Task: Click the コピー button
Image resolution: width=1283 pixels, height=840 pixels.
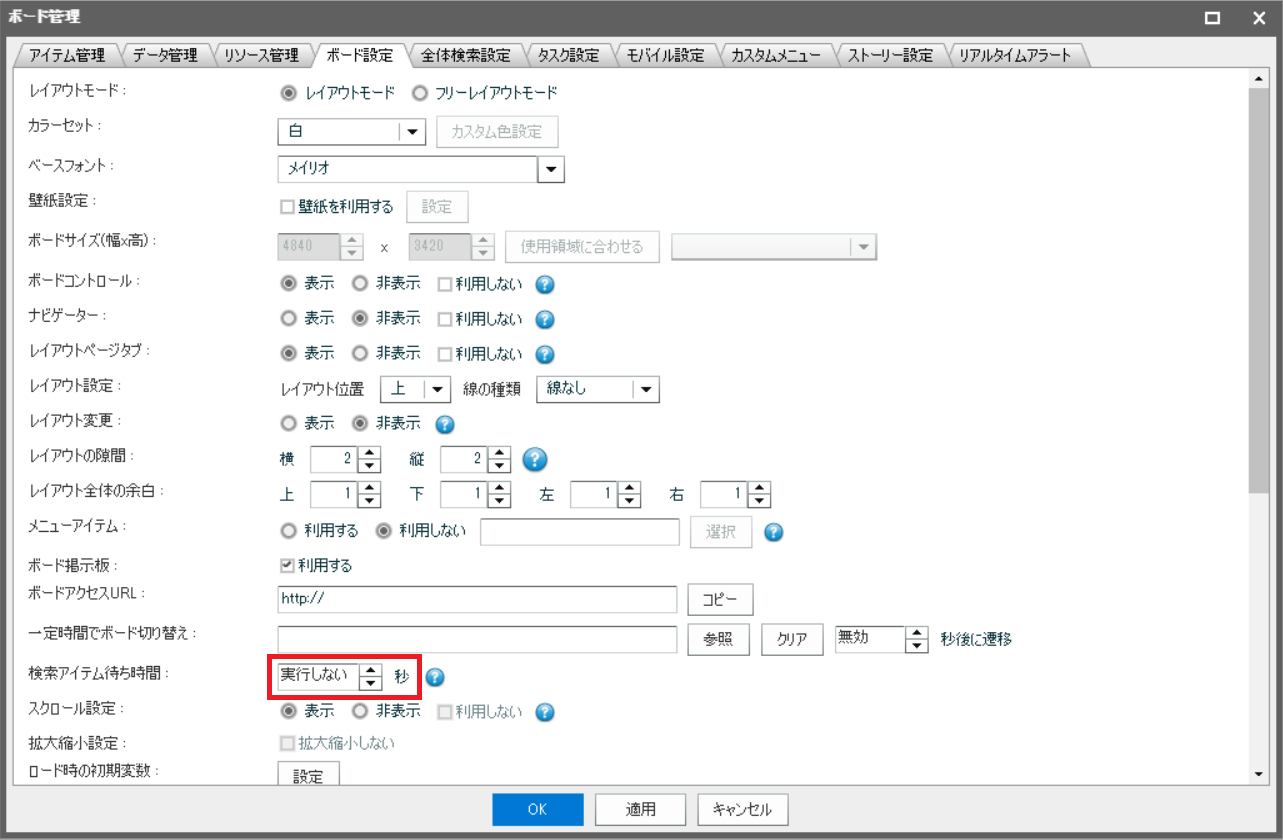Action: (719, 600)
